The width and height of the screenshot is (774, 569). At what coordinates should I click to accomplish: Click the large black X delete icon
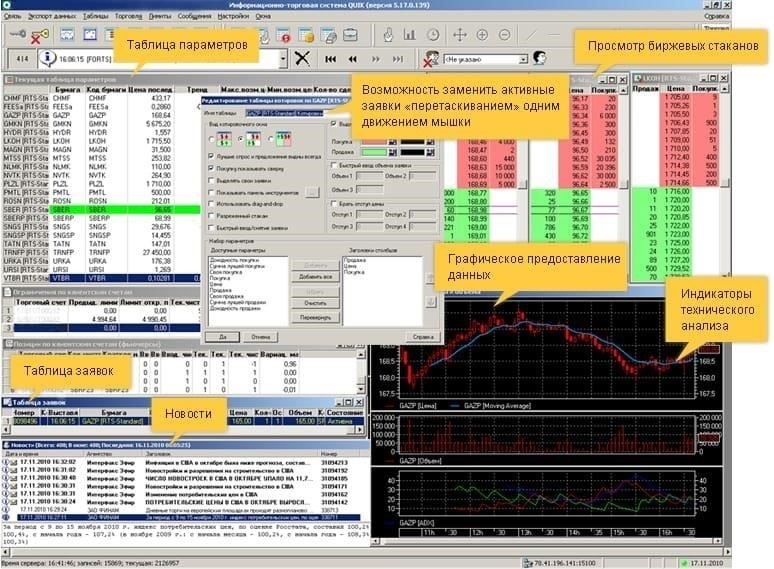(x=302, y=58)
